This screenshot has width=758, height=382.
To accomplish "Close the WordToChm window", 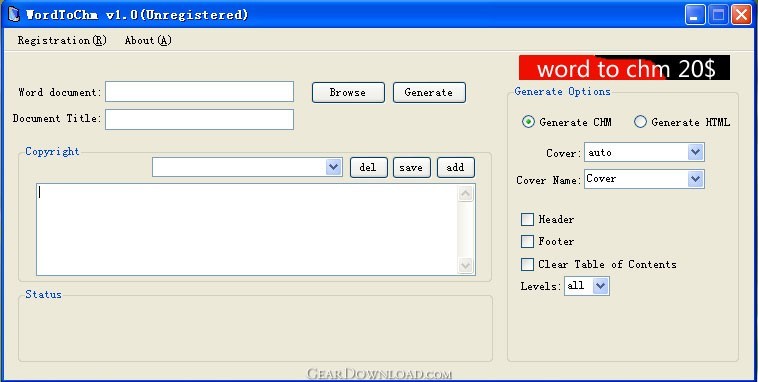I will [x=741, y=15].
